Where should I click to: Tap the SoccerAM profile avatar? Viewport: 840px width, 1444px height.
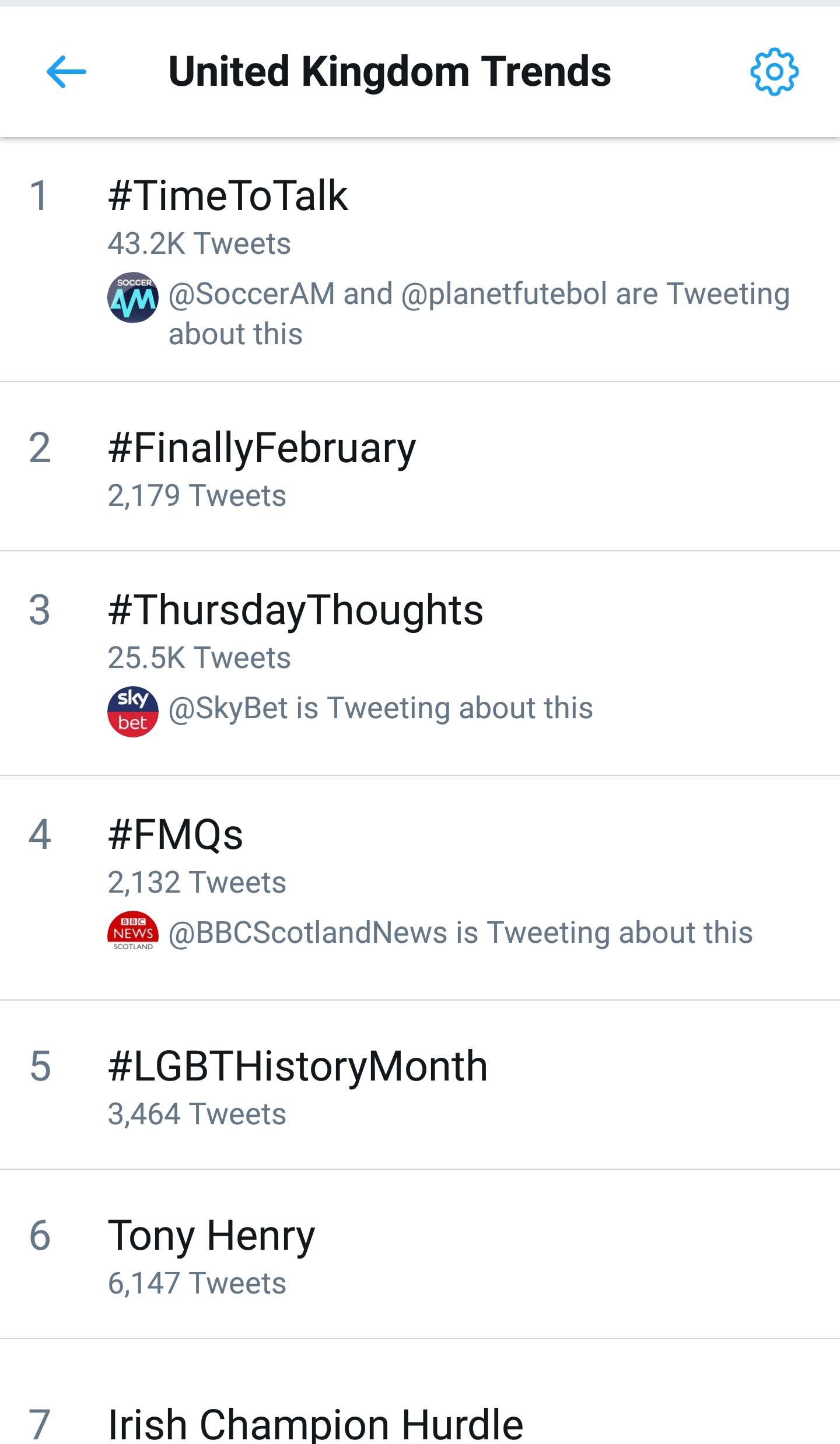[133, 298]
